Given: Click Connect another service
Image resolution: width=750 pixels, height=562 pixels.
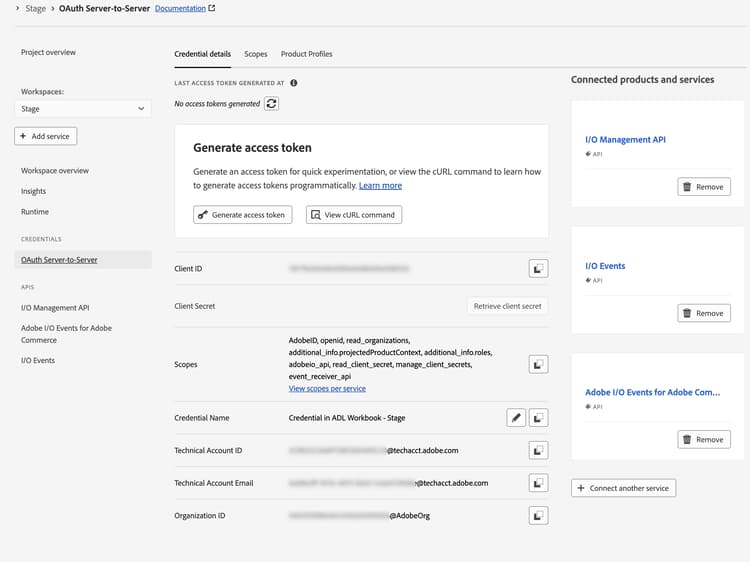Looking at the screenshot, I should pyautogui.click(x=624, y=488).
